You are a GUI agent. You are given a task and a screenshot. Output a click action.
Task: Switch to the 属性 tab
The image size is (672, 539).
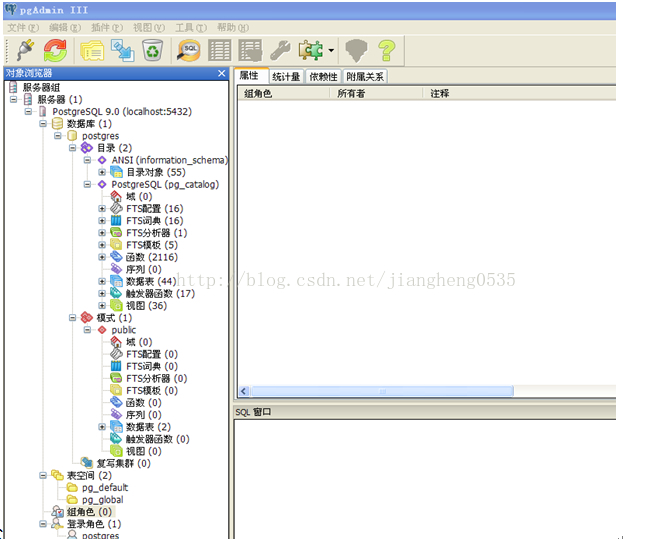[x=251, y=75]
